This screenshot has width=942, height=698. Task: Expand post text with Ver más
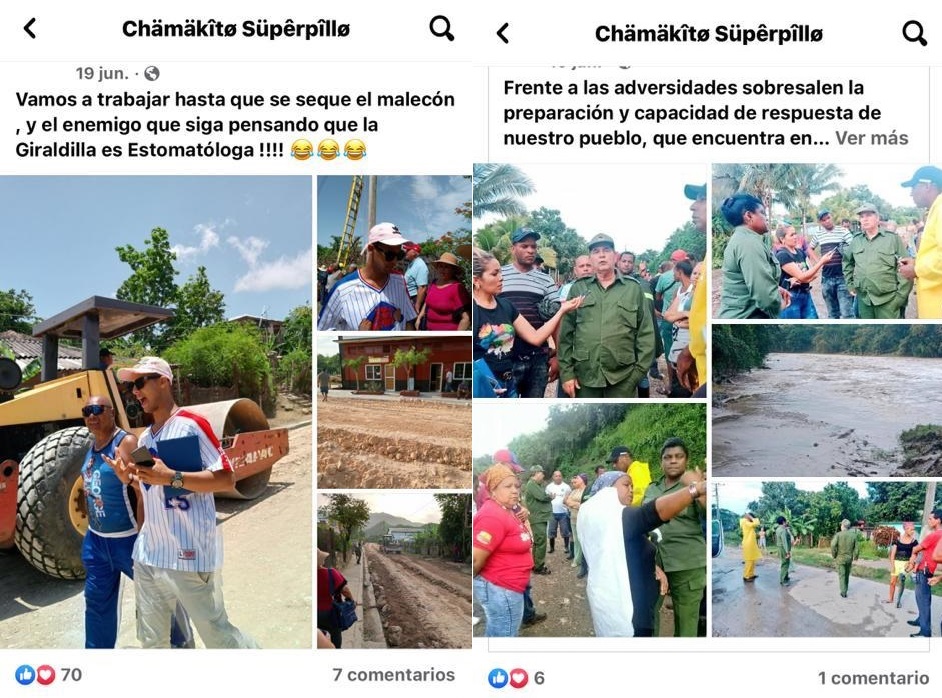pyautogui.click(x=871, y=138)
